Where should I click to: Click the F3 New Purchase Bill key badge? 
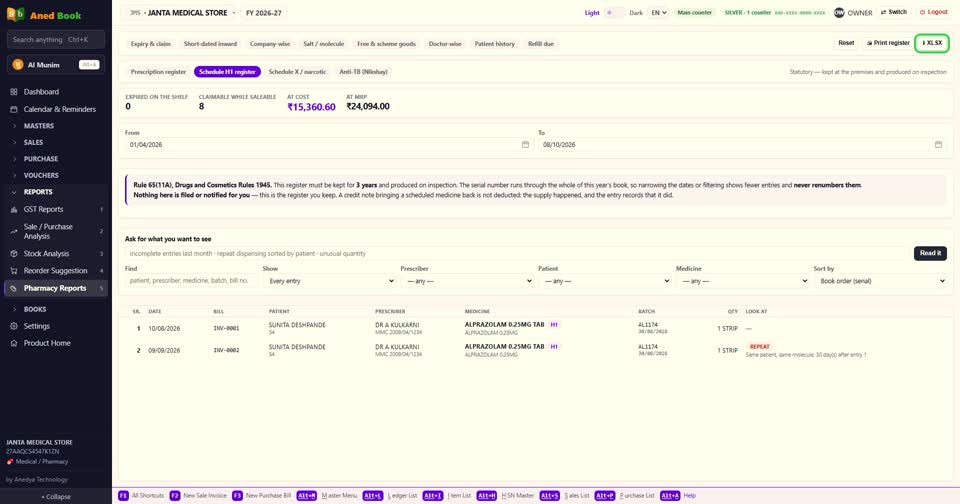tap(237, 495)
